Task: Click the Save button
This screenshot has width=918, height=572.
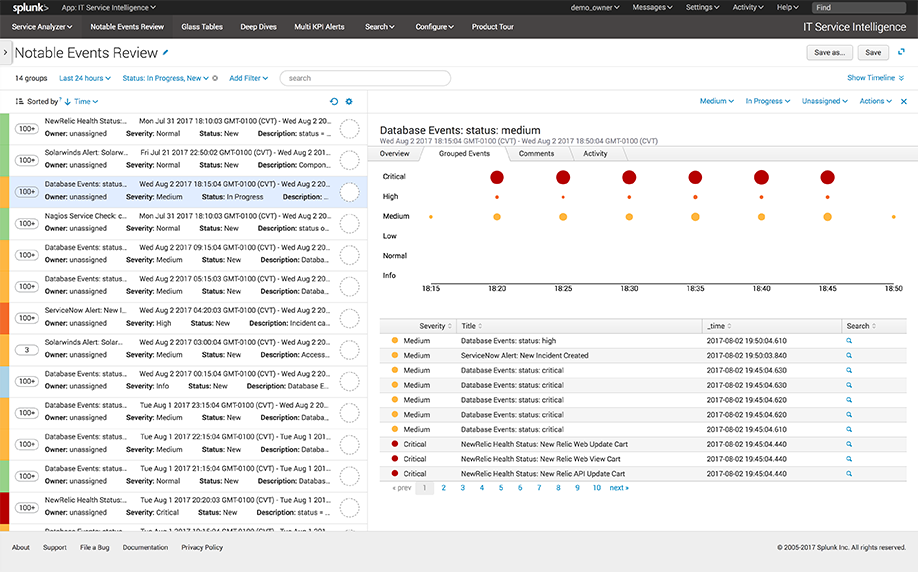Action: (x=873, y=53)
